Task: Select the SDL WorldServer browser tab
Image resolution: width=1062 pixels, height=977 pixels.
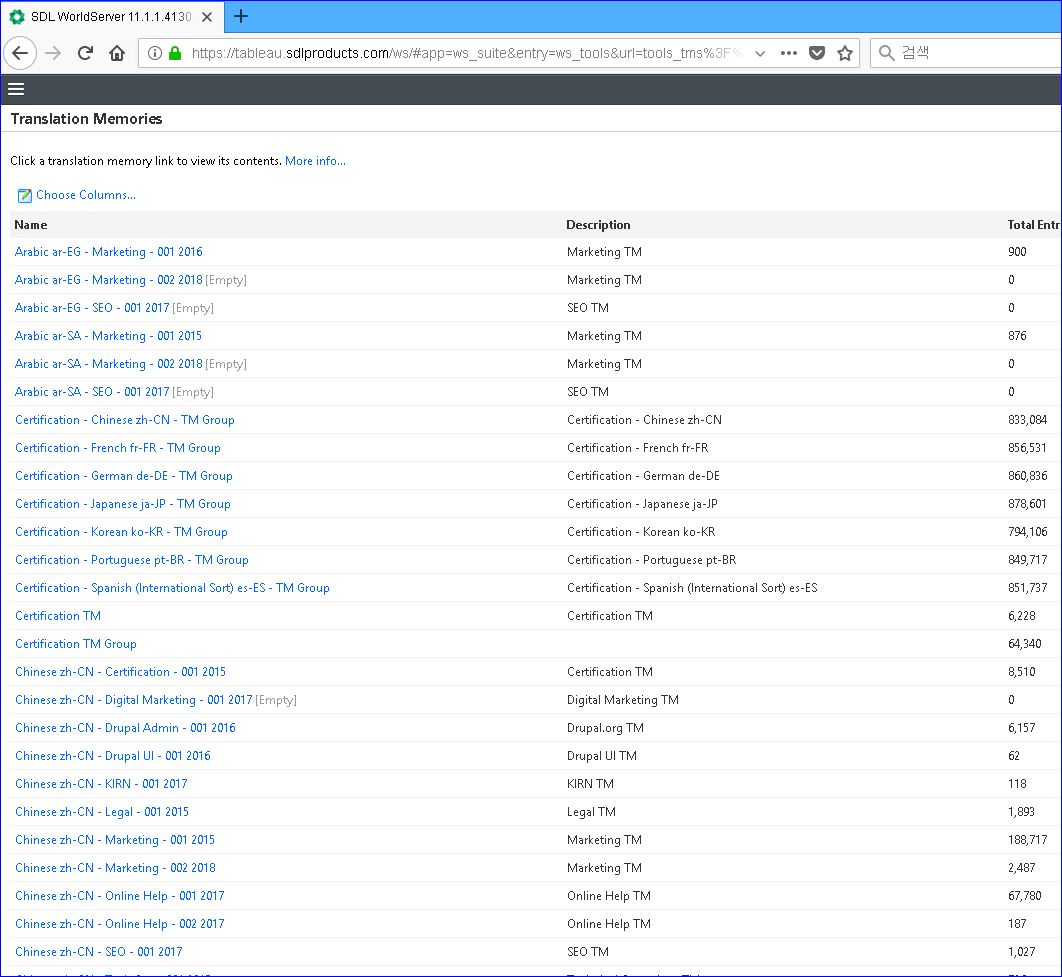Action: point(112,17)
